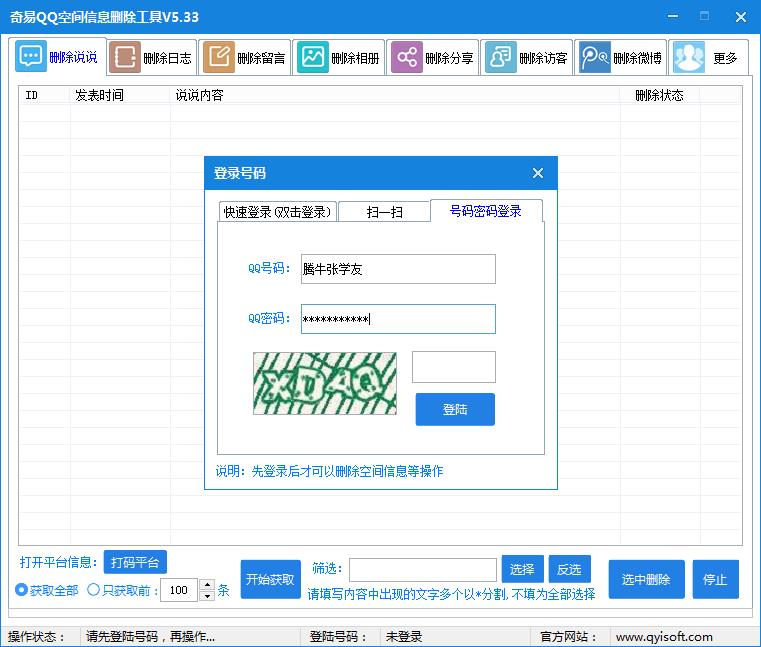The height and width of the screenshot is (647, 761).
Task: Click the 选中删除 button
Action: (646, 579)
